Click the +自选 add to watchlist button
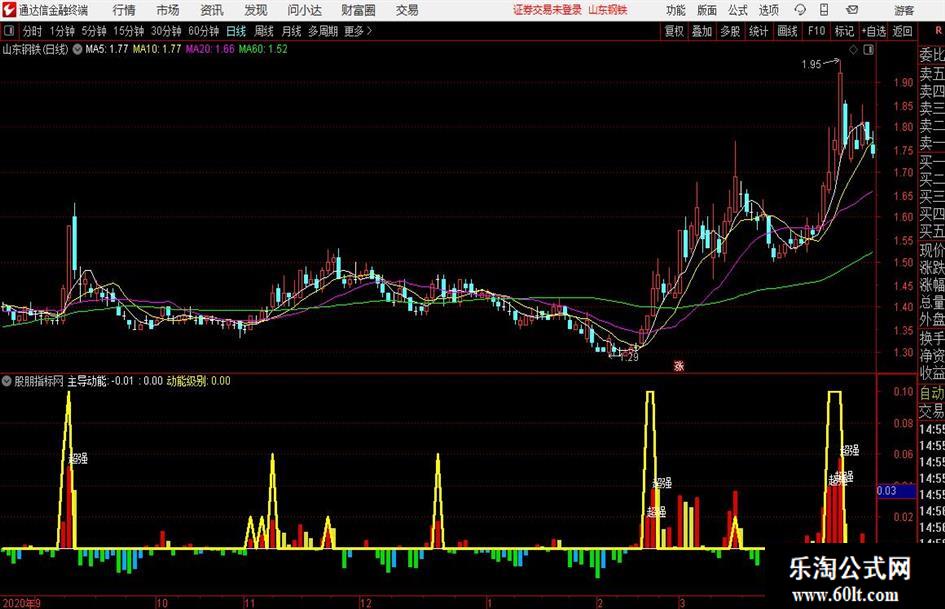Screen dimensions: 945x609 click(874, 31)
